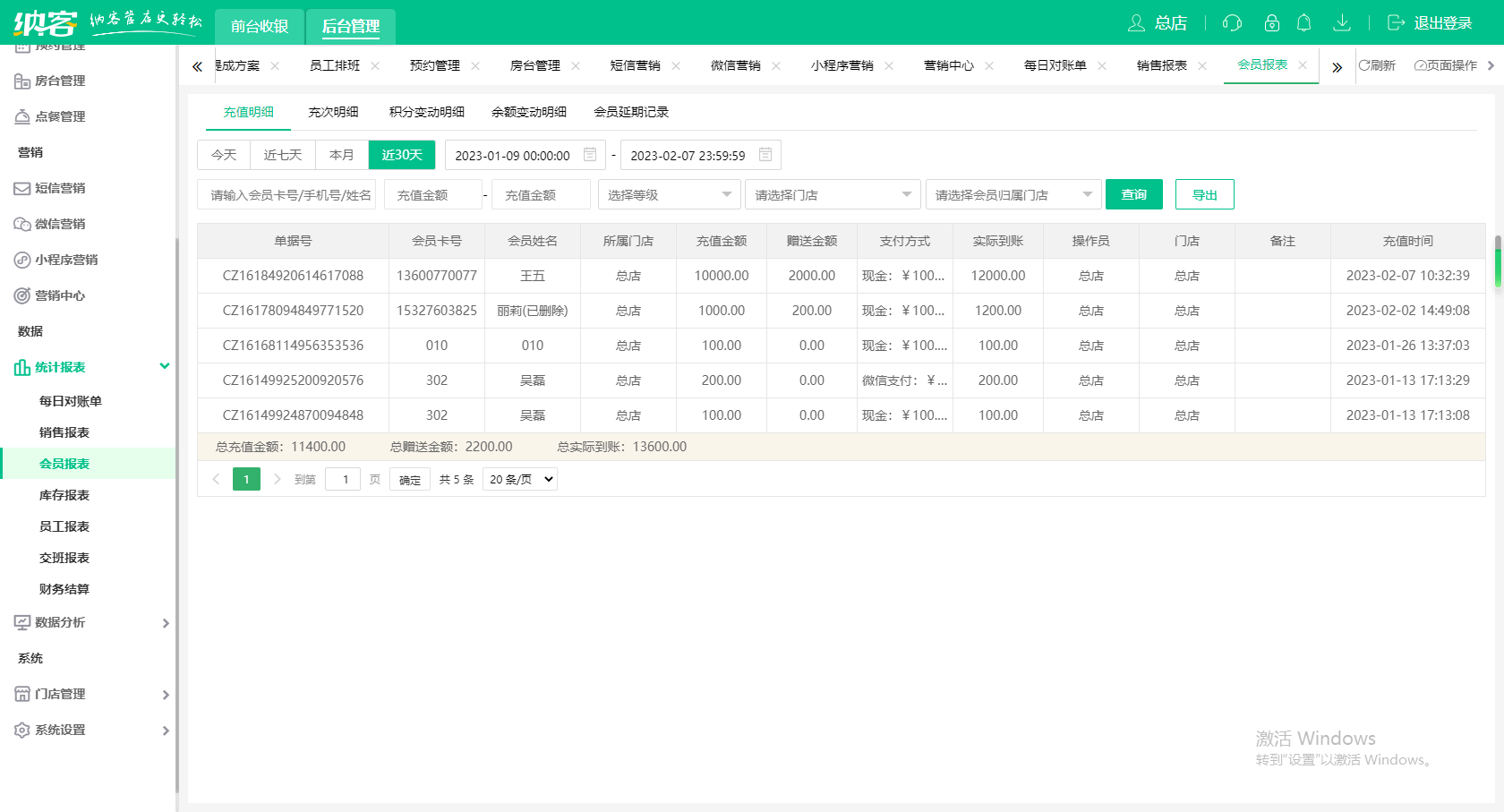Switch to the 充次明细 sub-tab
Image resolution: width=1504 pixels, height=812 pixels.
(333, 112)
